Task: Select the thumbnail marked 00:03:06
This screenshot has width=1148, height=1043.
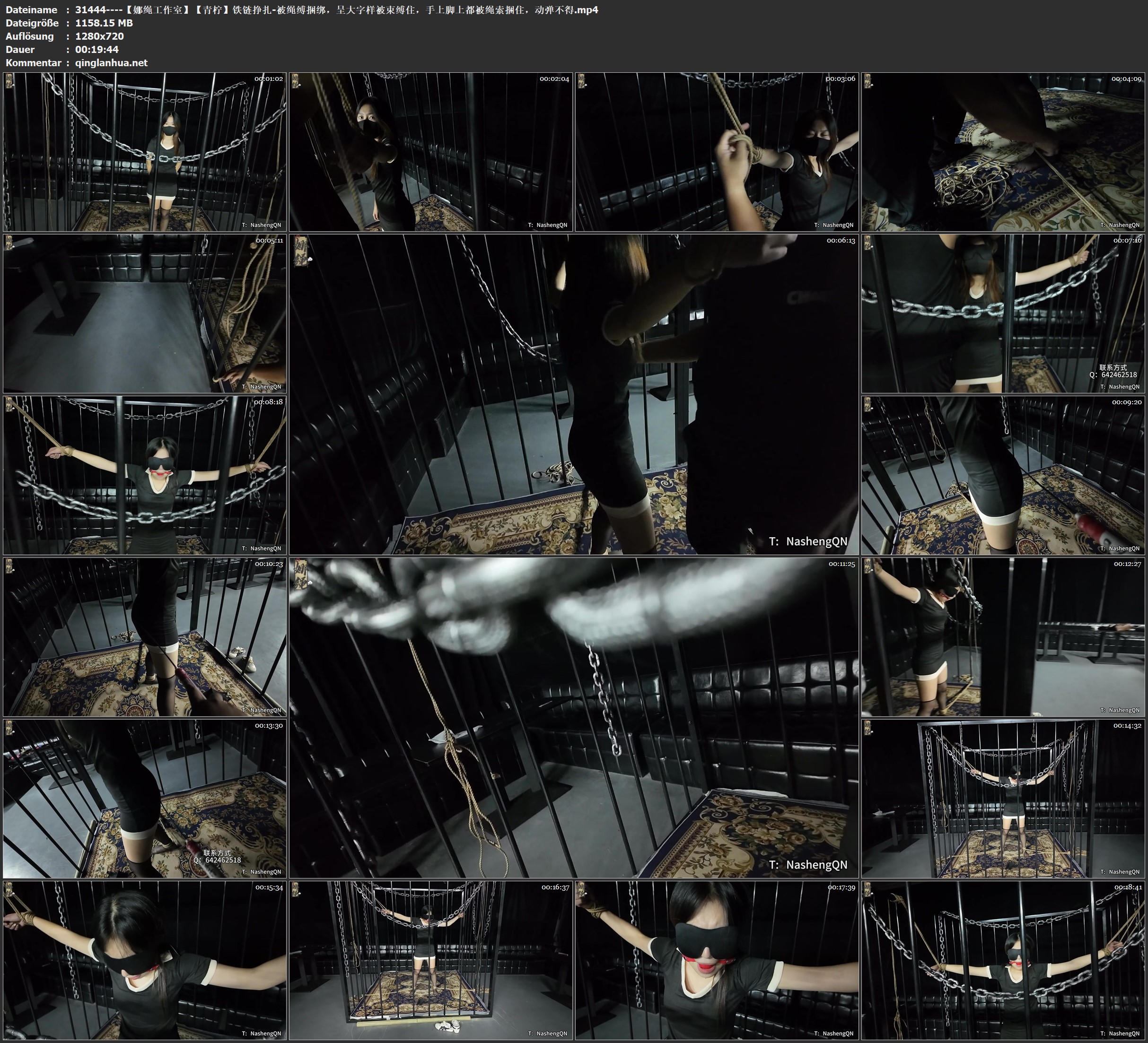Action: [717, 151]
